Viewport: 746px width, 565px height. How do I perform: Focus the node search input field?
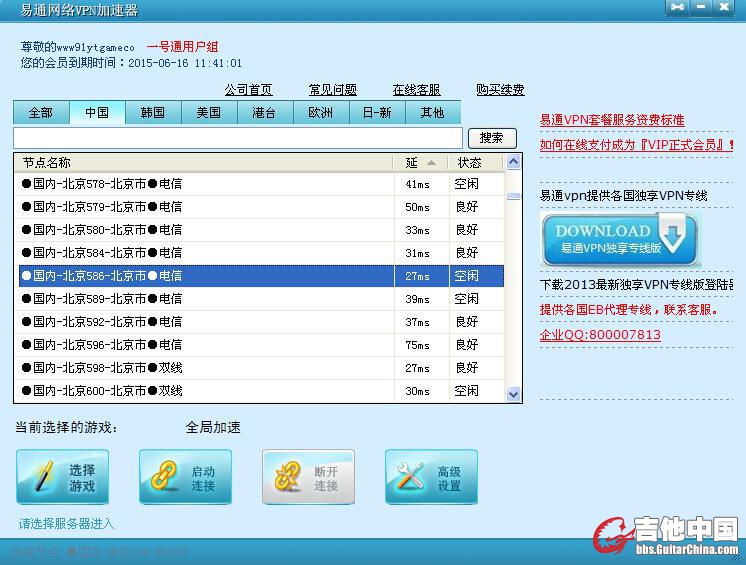[x=238, y=138]
